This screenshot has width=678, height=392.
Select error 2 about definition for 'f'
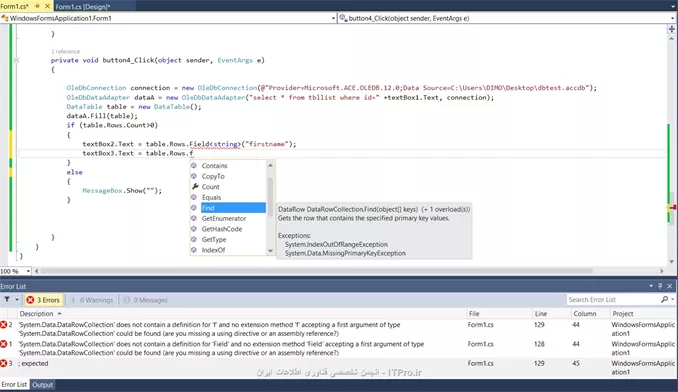[339, 329]
